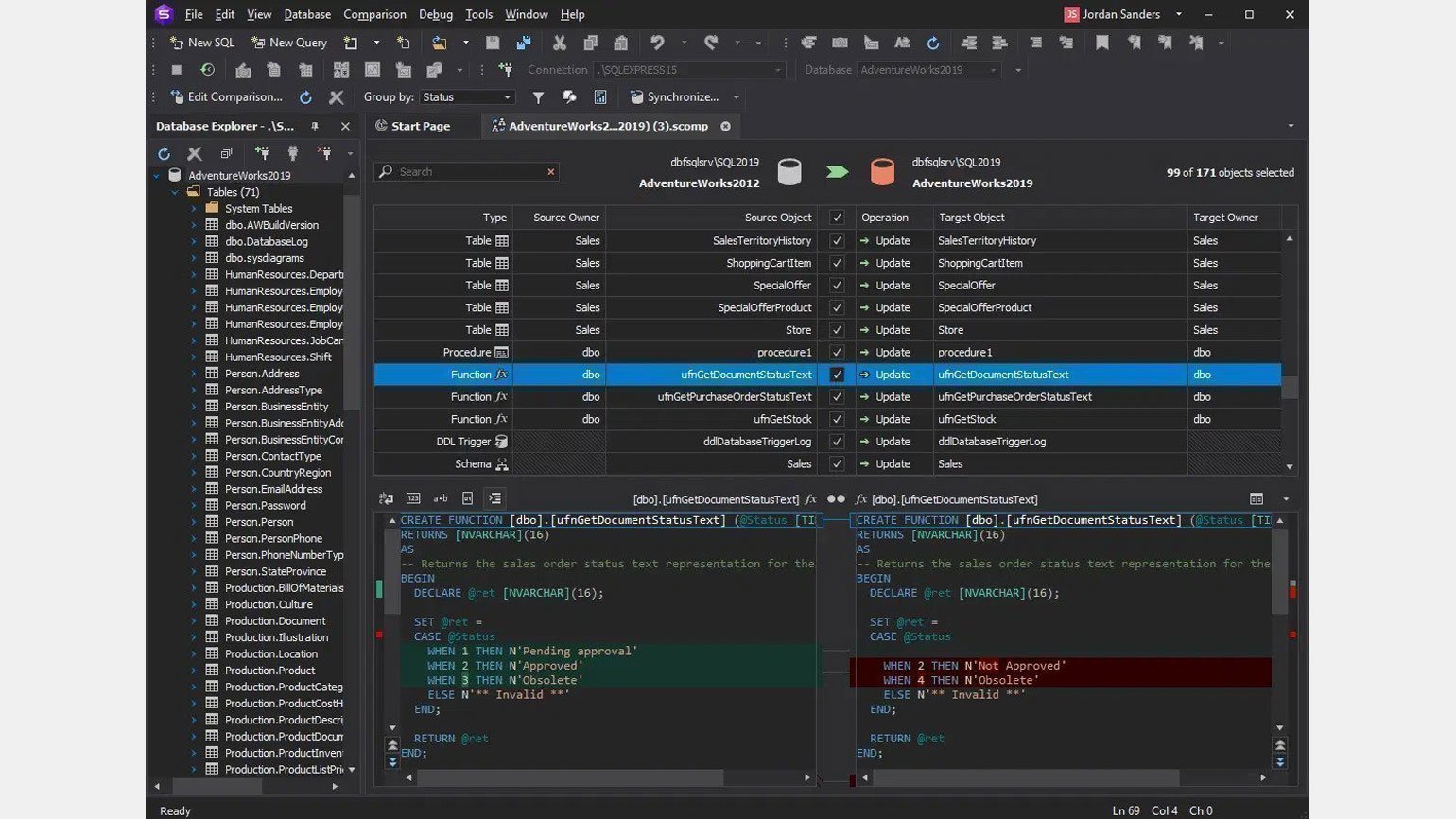The width and height of the screenshot is (1456, 819).
Task: Click the Redo arrow icon
Action: pyautogui.click(x=711, y=43)
